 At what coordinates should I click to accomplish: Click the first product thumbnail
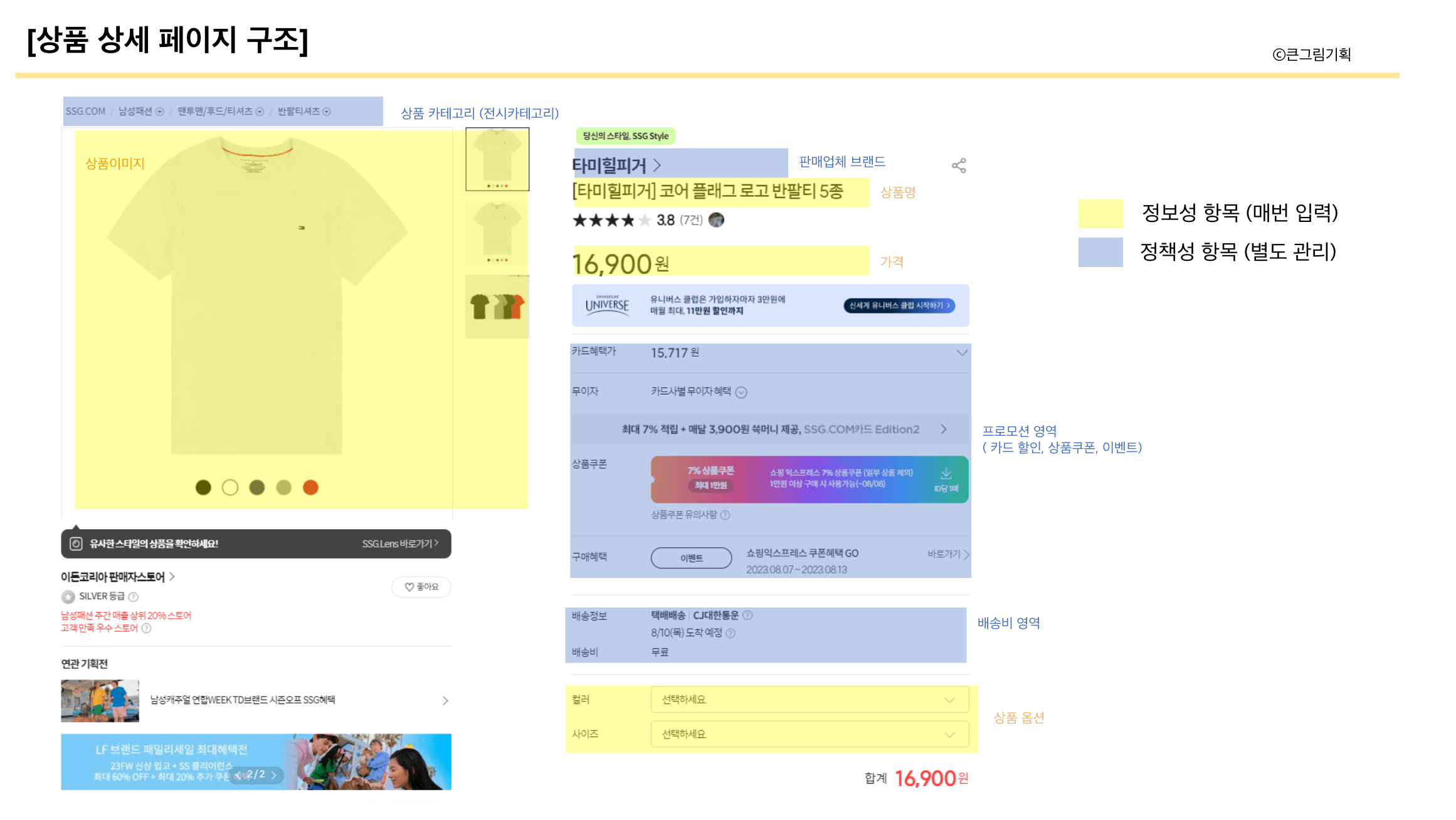[x=497, y=159]
